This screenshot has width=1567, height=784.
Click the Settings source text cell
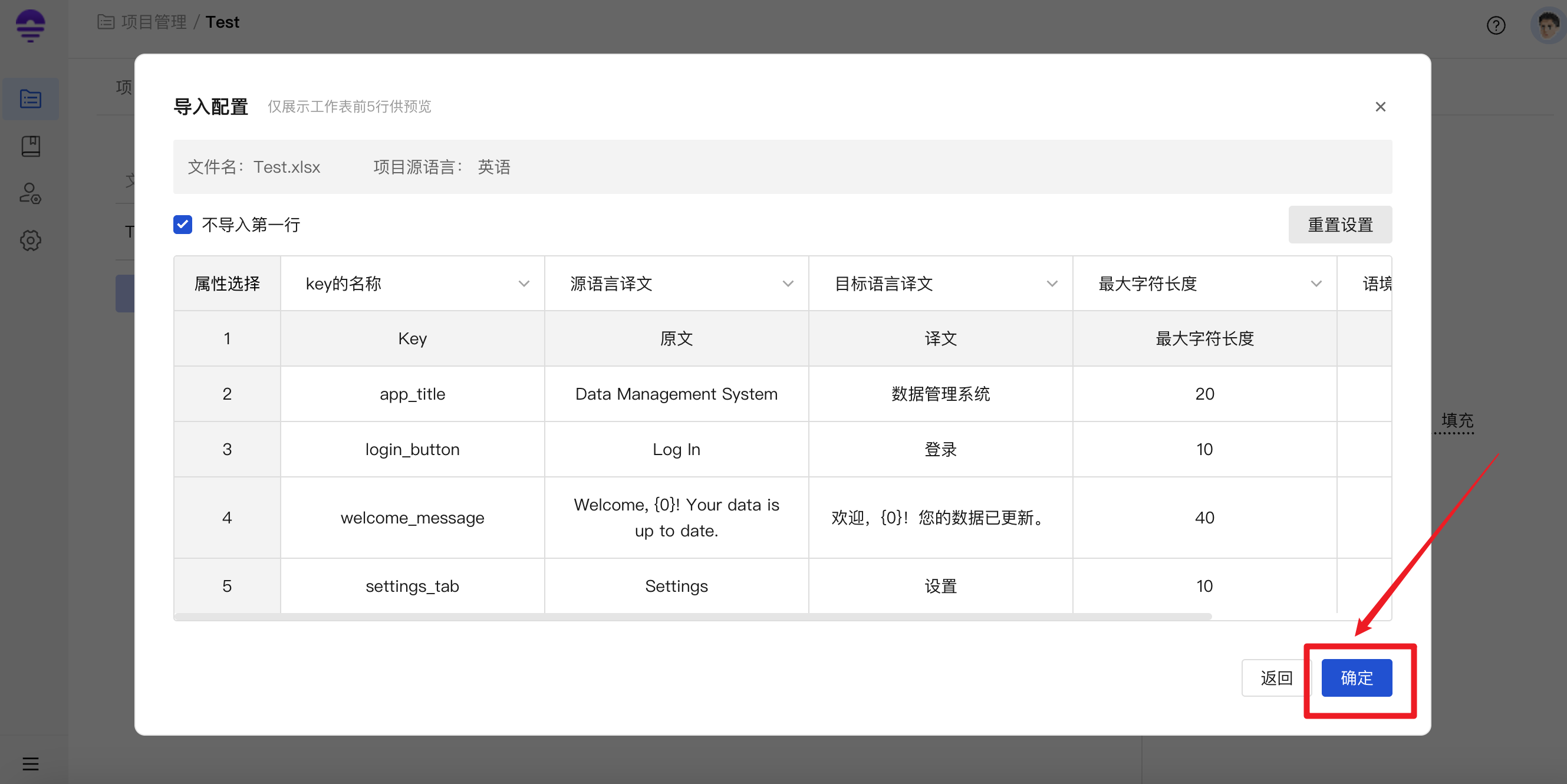point(676,586)
